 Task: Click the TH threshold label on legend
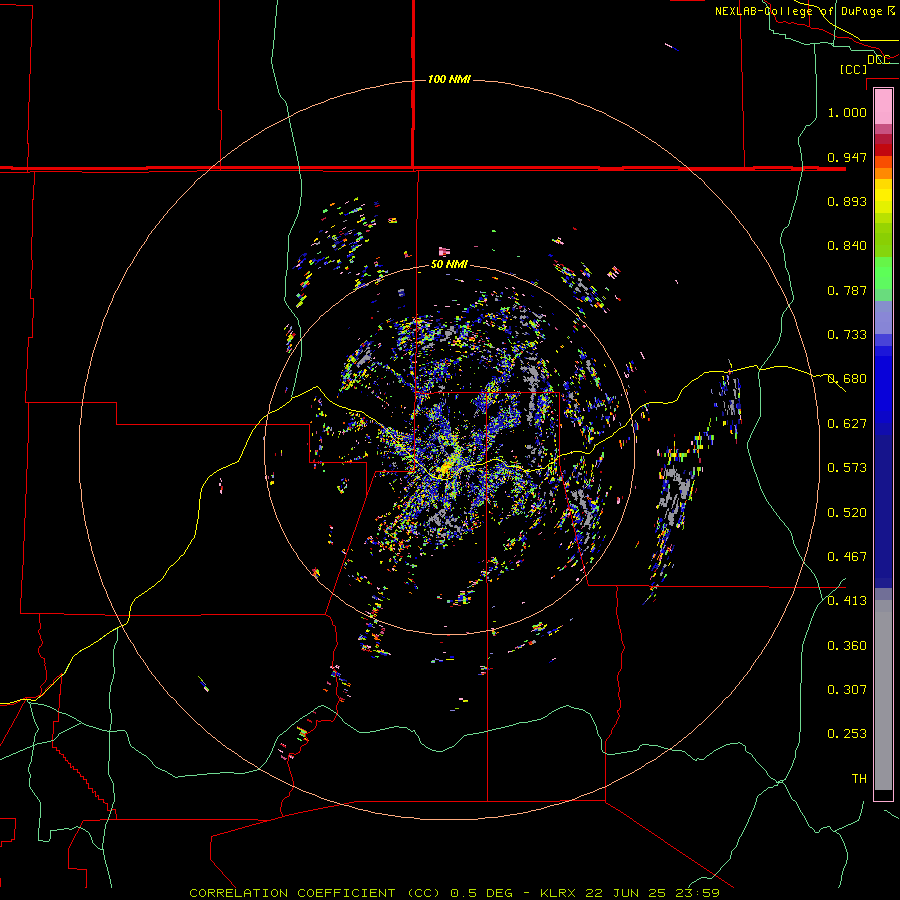(859, 778)
